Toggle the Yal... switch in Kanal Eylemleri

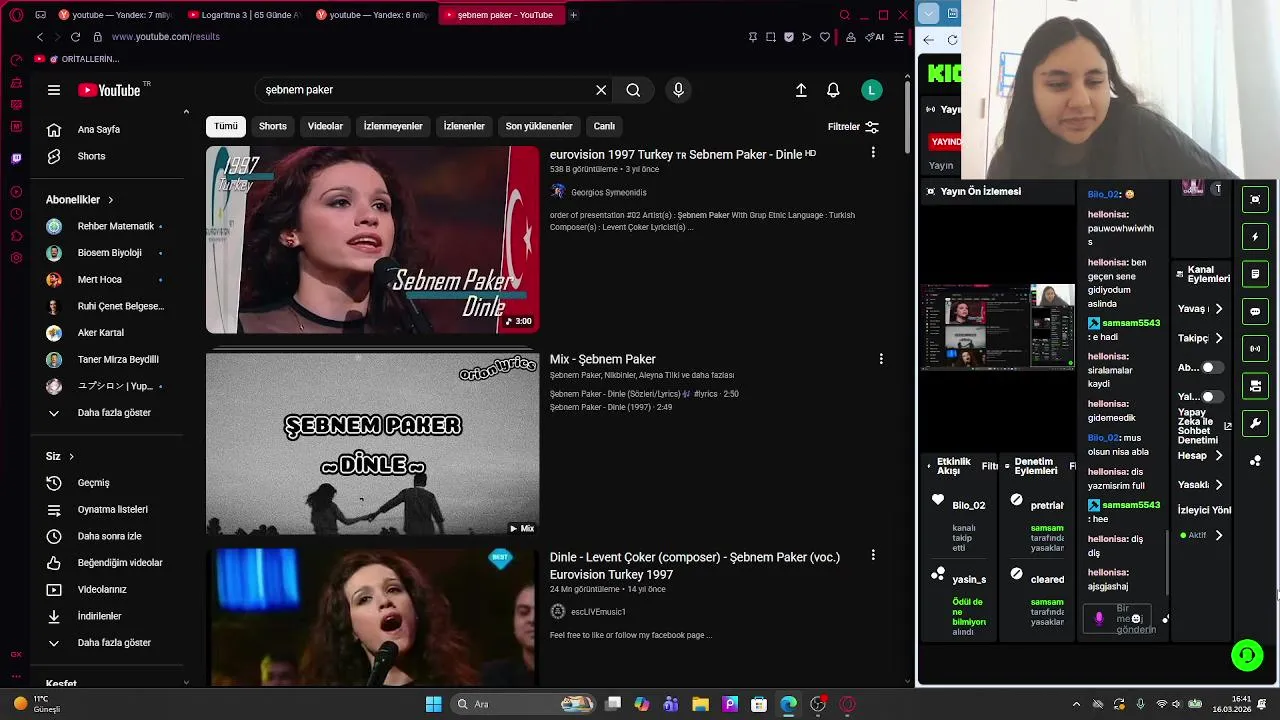pos(1211,397)
